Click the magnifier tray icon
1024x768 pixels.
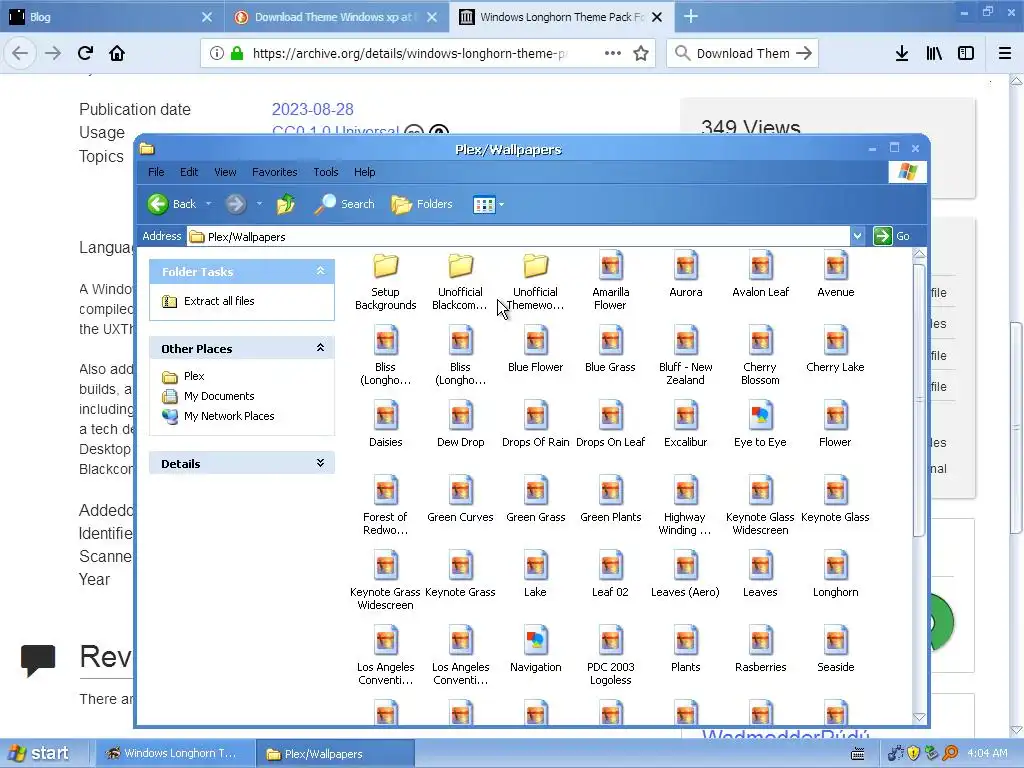[950, 753]
